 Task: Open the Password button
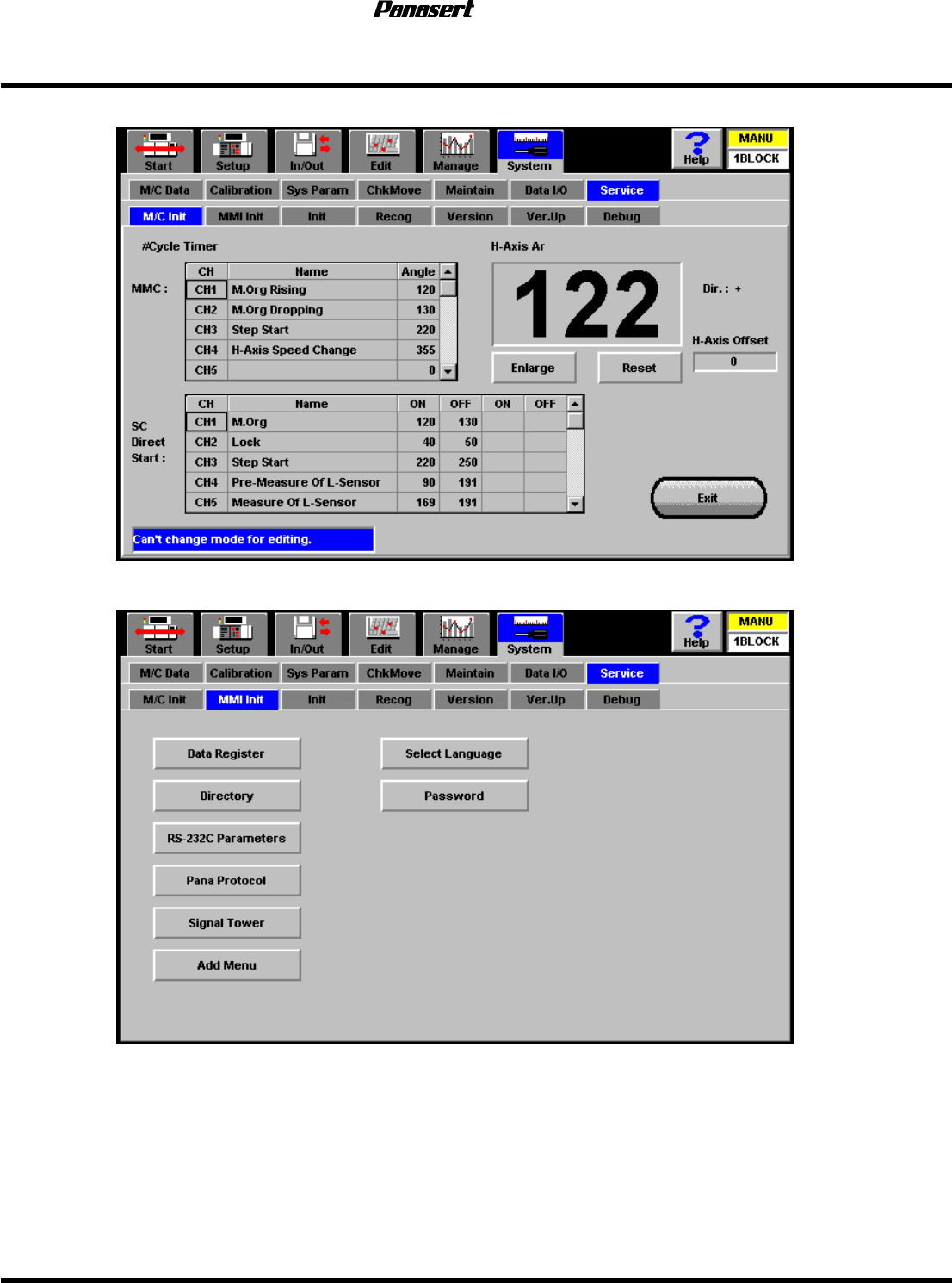[x=454, y=796]
